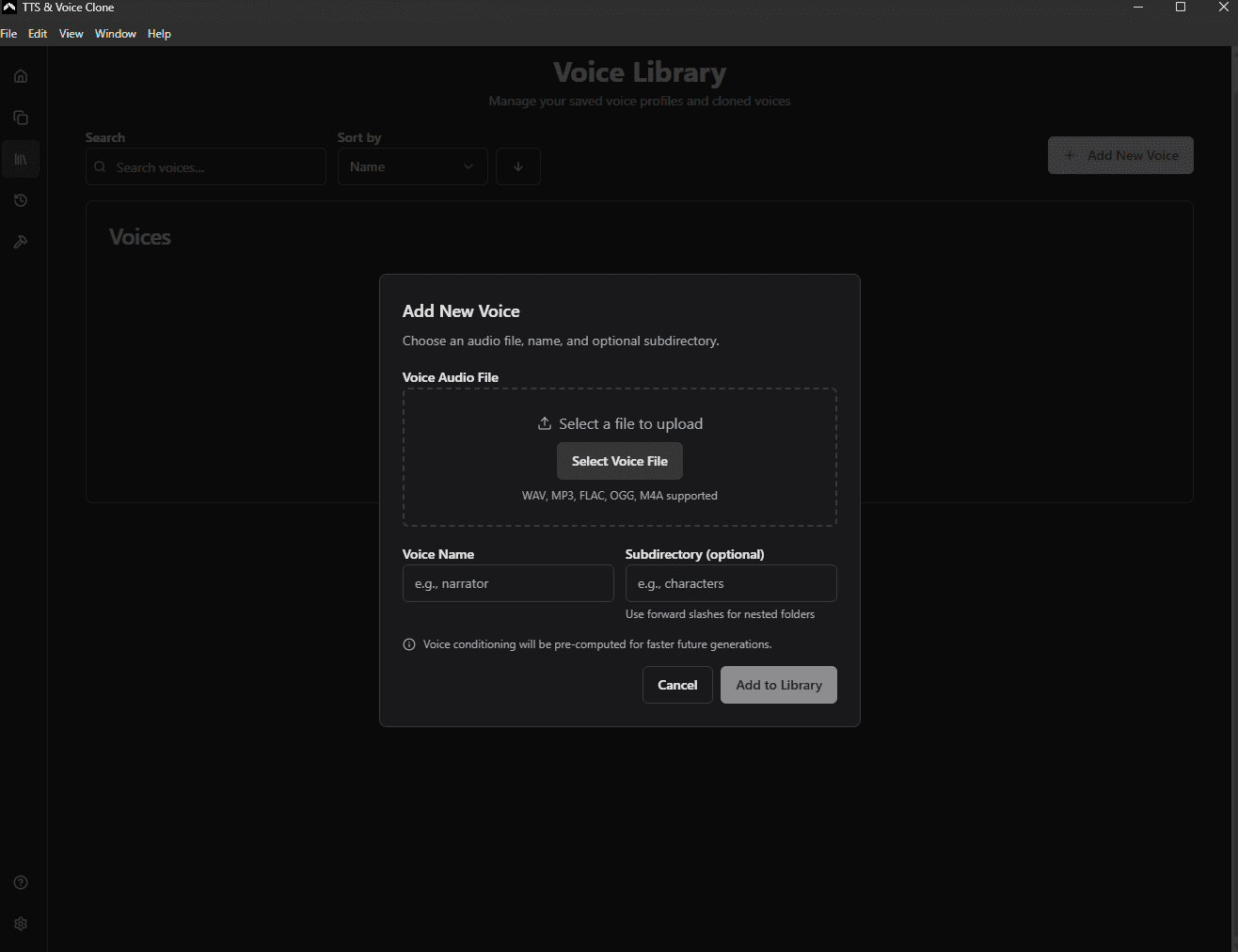
Task: Open the File menu
Action: click(x=9, y=33)
